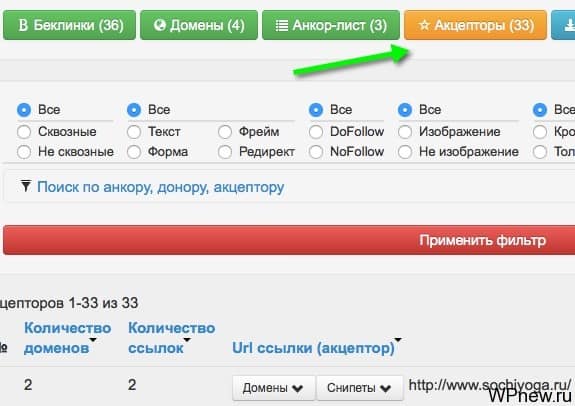Pick the Фрейм radio option
575x406 pixels.
(225, 132)
